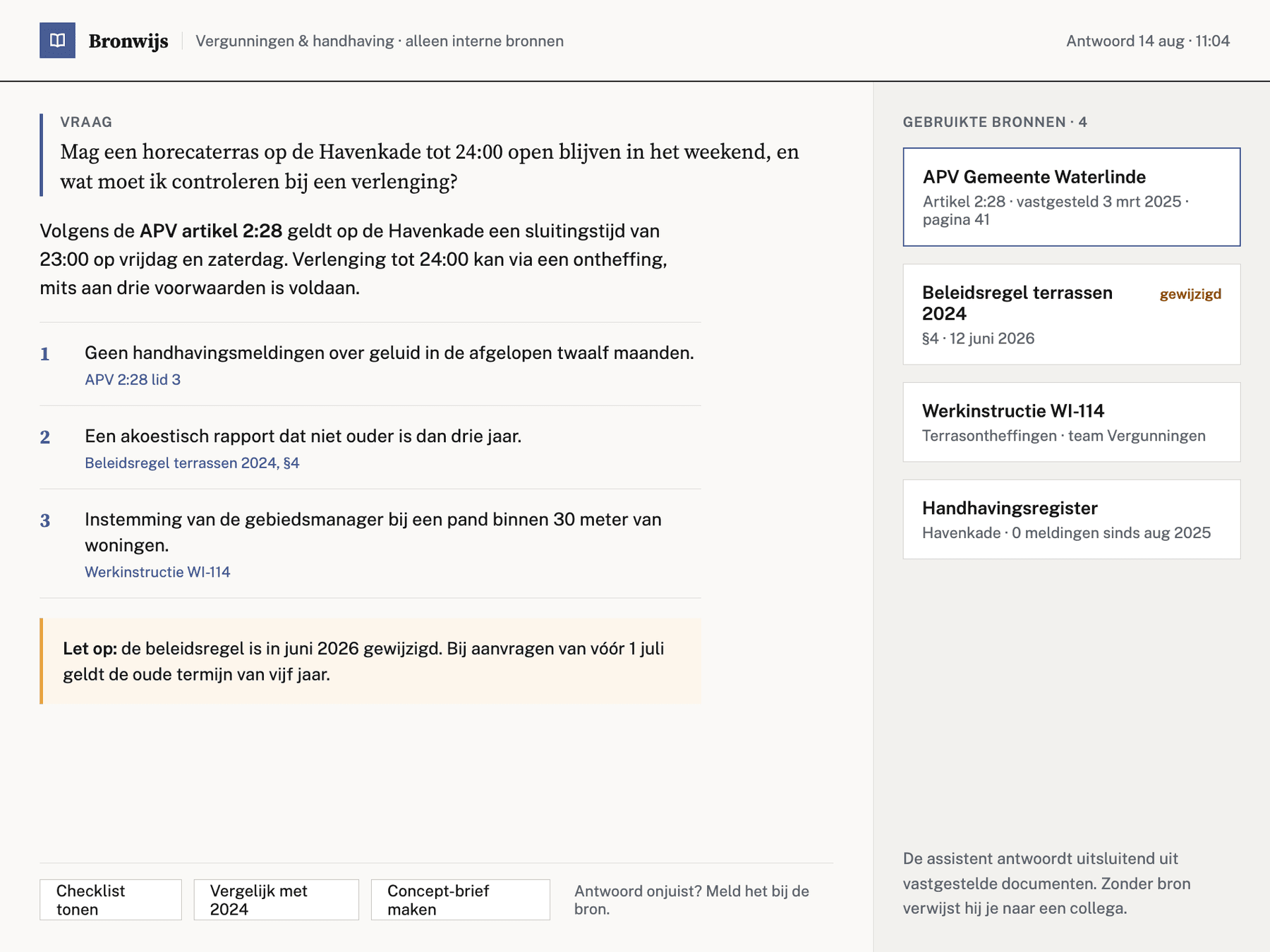Follow the Beleidsregel terrassen 2024, §4 citation link
The width and height of the screenshot is (1270, 952).
[x=192, y=463]
